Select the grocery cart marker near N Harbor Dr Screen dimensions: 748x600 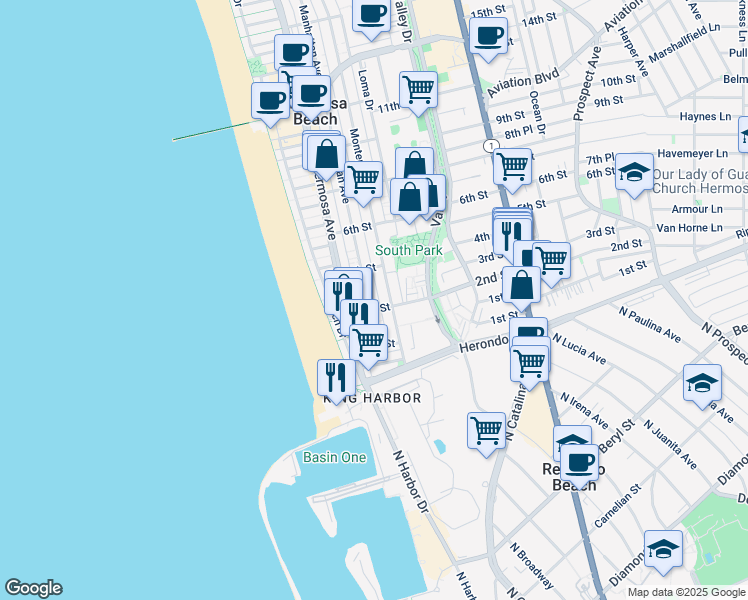[486, 434]
